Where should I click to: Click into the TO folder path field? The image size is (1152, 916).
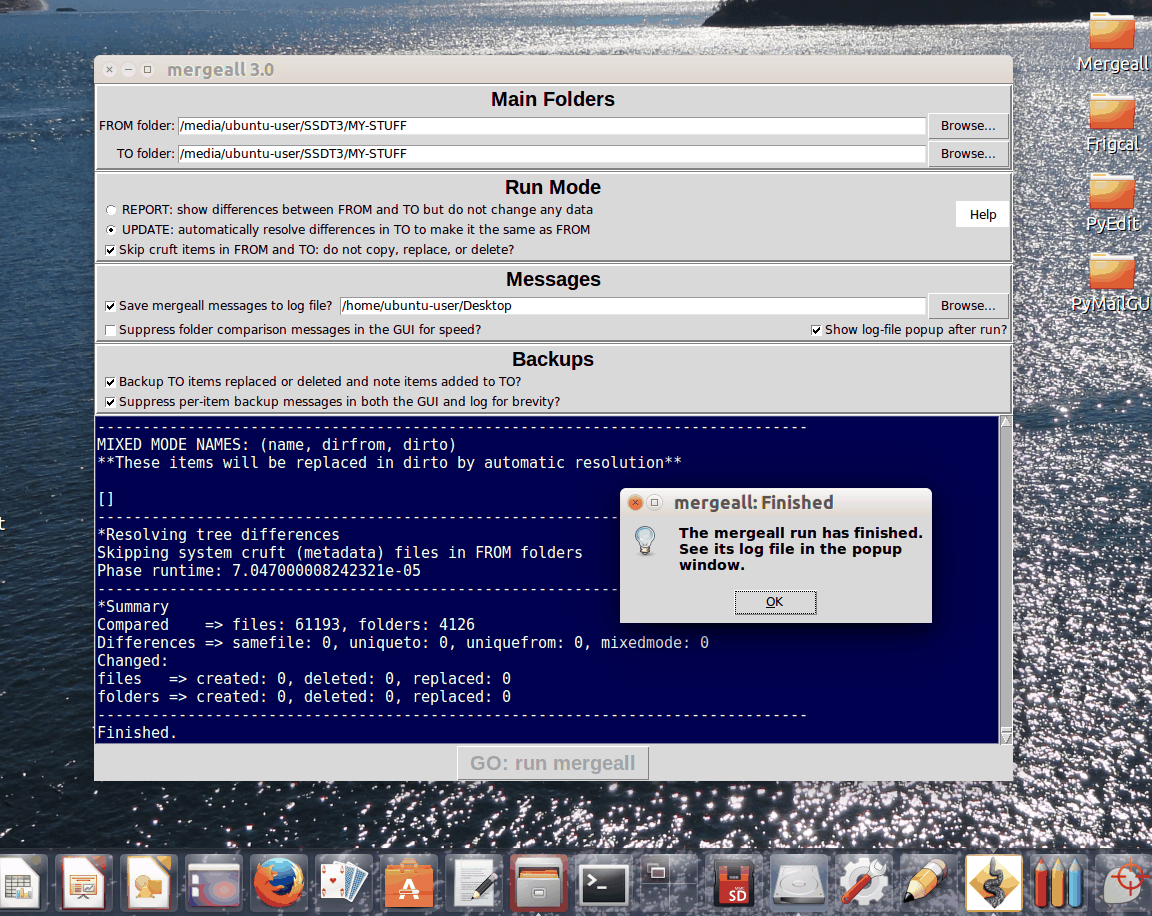coord(552,154)
